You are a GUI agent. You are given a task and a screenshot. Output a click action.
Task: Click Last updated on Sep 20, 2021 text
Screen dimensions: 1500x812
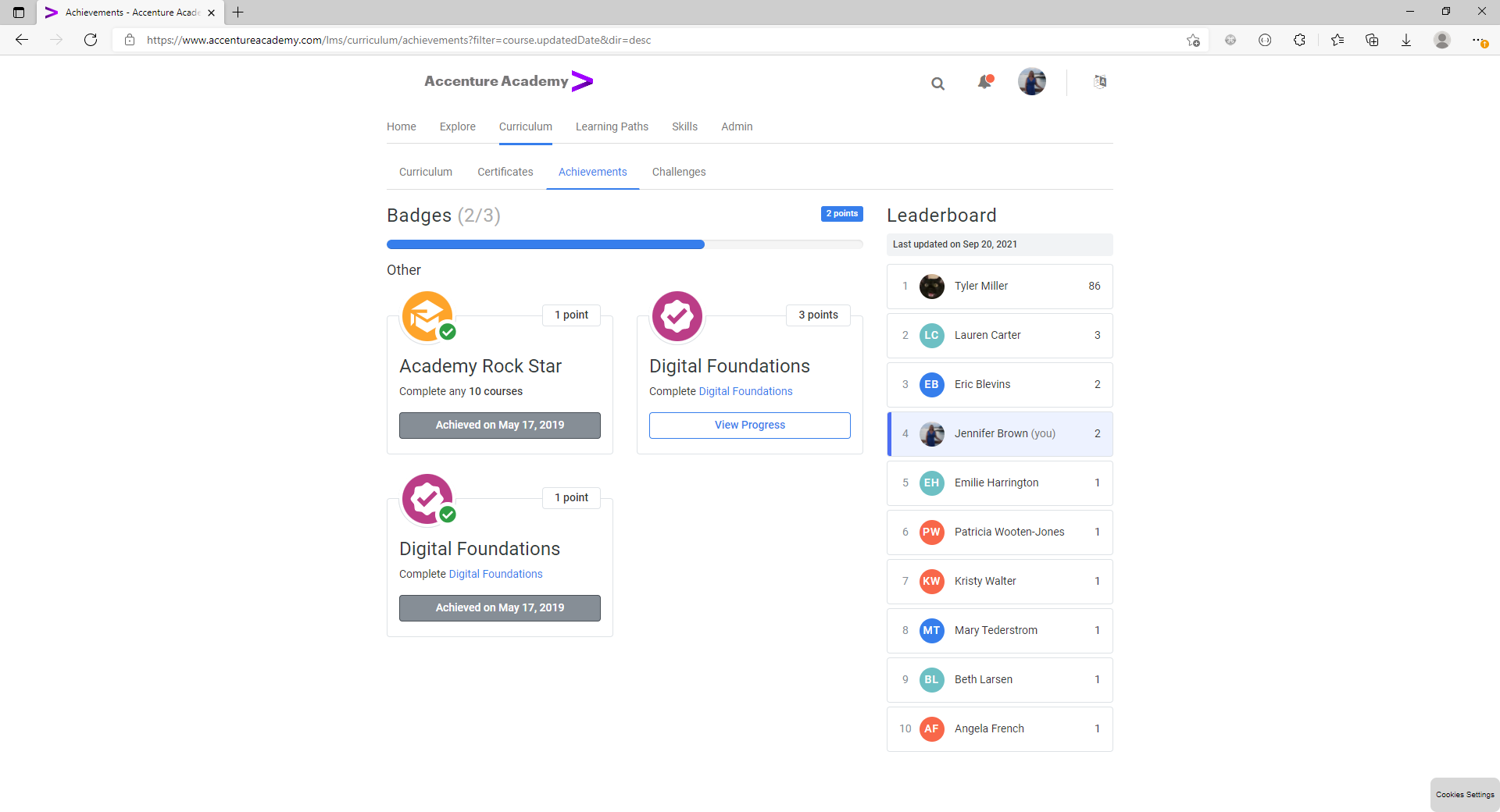tap(955, 244)
